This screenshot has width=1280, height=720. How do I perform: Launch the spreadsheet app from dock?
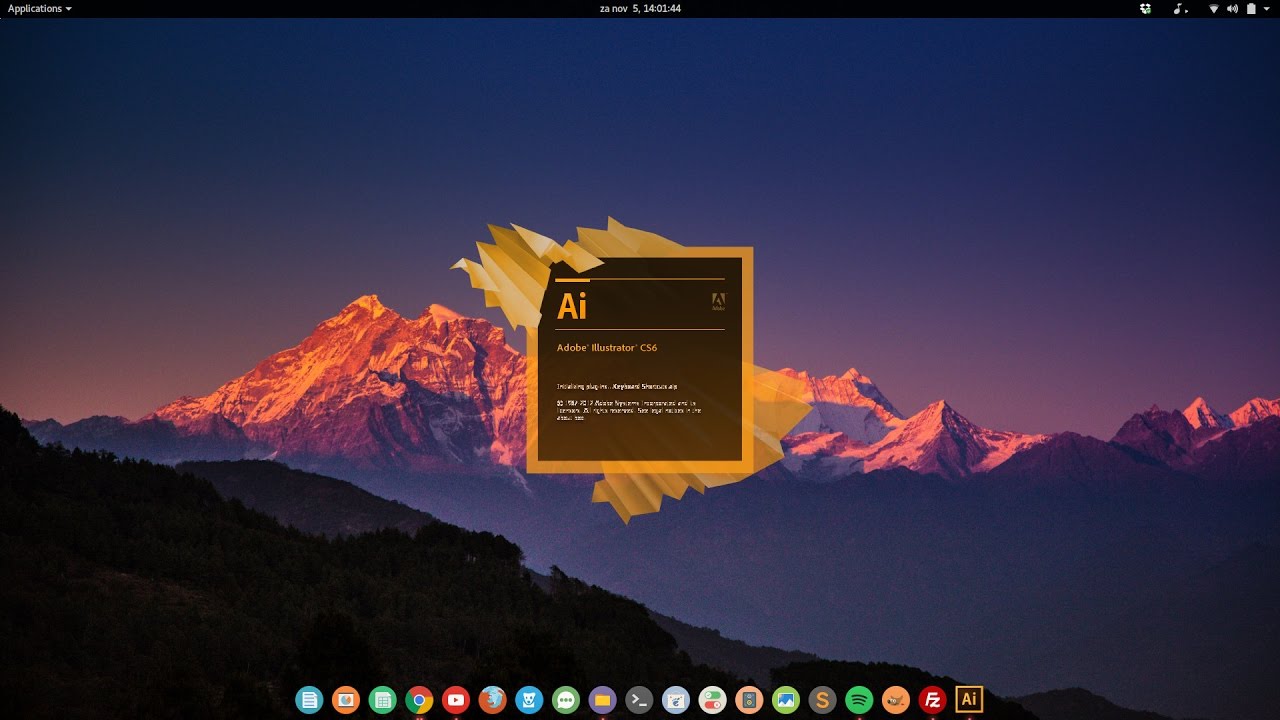point(382,700)
